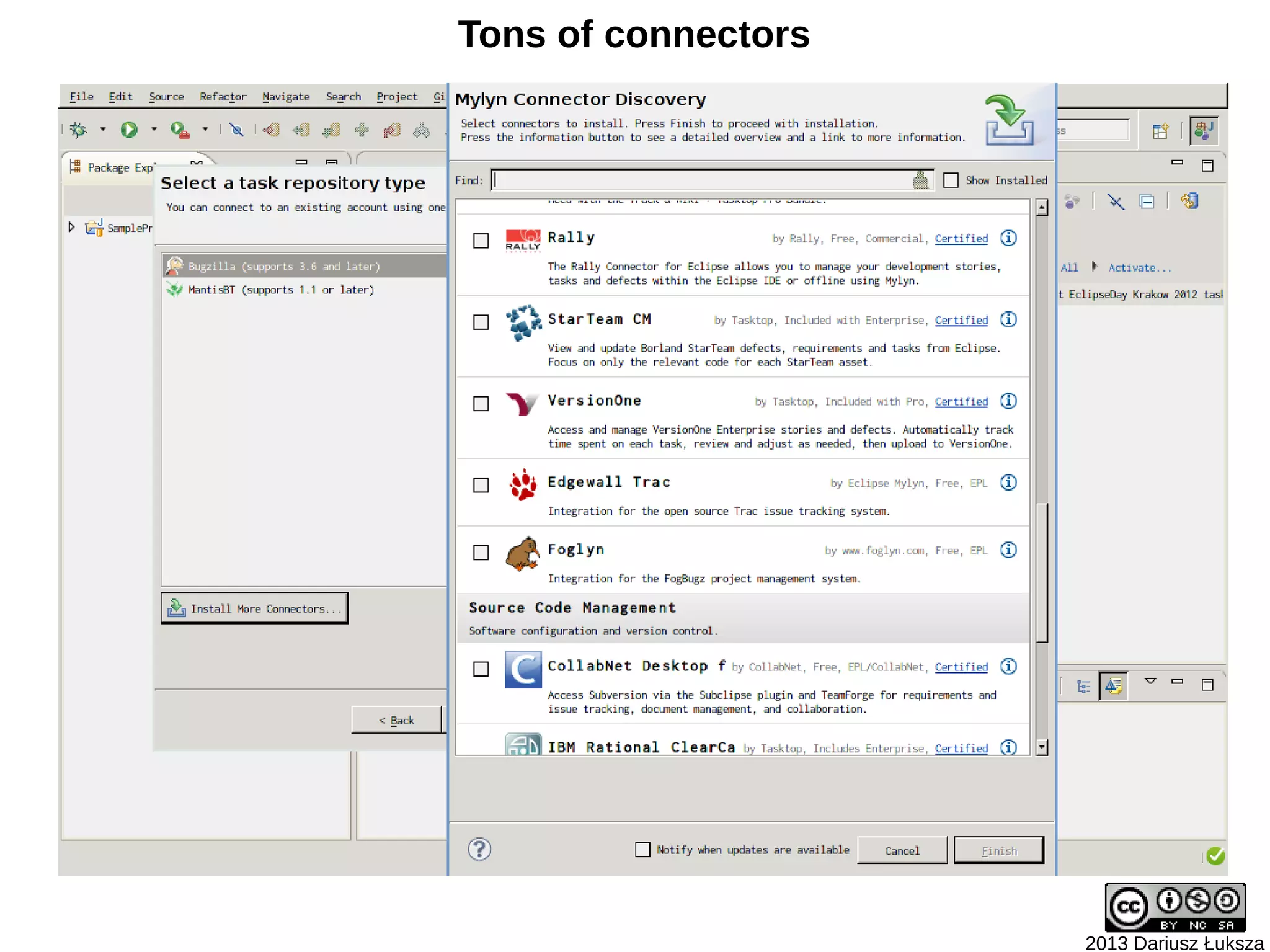Check the VersionOne connector checkbox
This screenshot has height=952, width=1270.
click(481, 404)
